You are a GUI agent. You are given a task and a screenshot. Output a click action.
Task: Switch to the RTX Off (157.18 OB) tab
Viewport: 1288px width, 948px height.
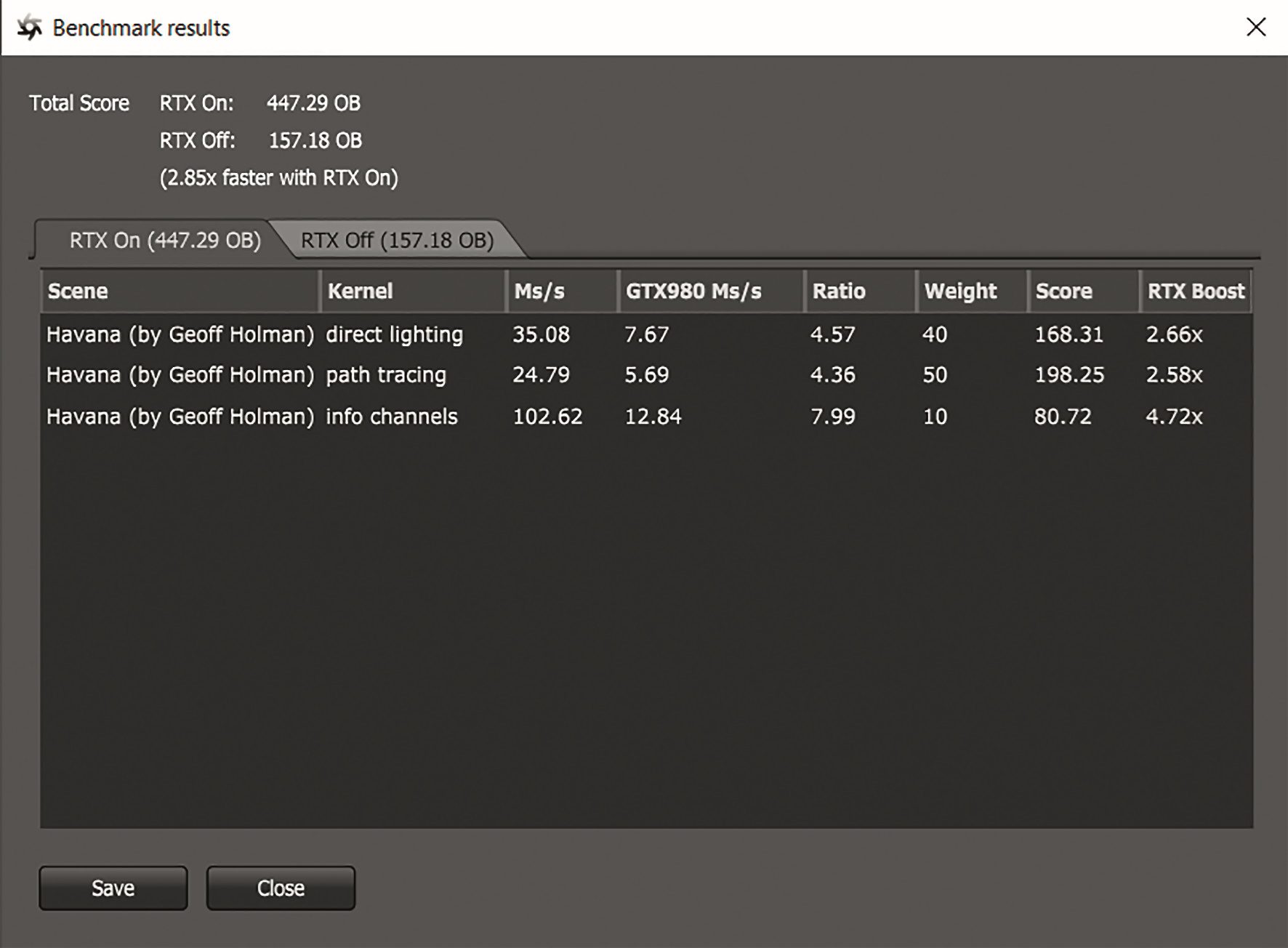pos(397,241)
